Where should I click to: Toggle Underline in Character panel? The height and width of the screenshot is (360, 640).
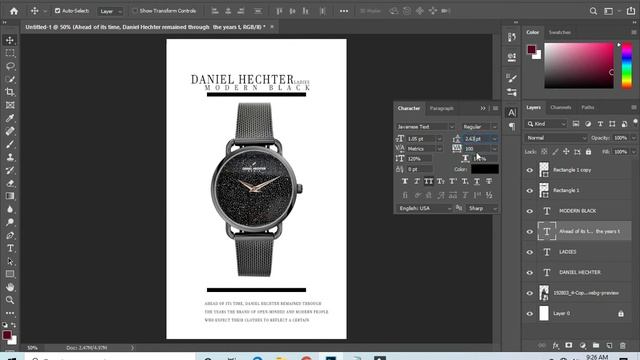click(x=477, y=181)
